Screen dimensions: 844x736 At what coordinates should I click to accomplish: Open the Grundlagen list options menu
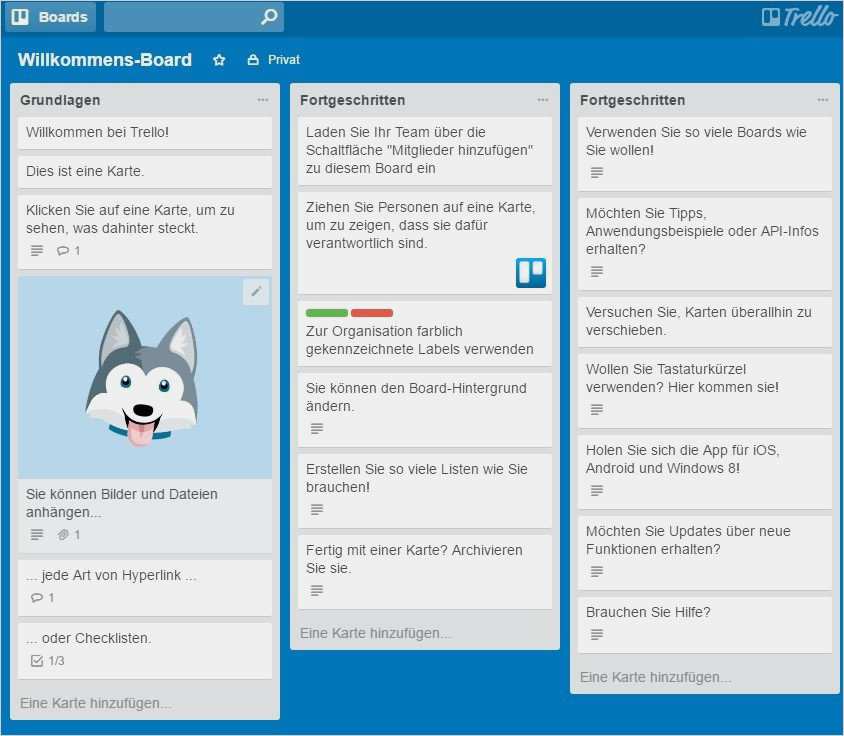[263, 100]
